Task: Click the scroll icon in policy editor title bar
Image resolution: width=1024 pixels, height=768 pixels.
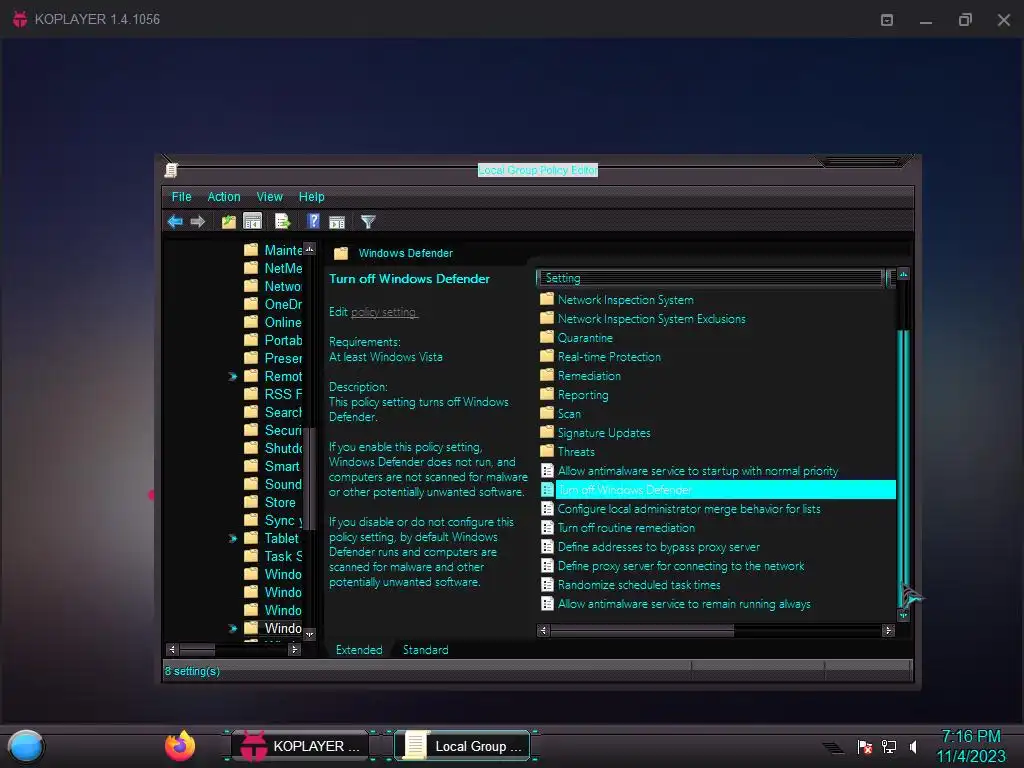Action: click(171, 170)
